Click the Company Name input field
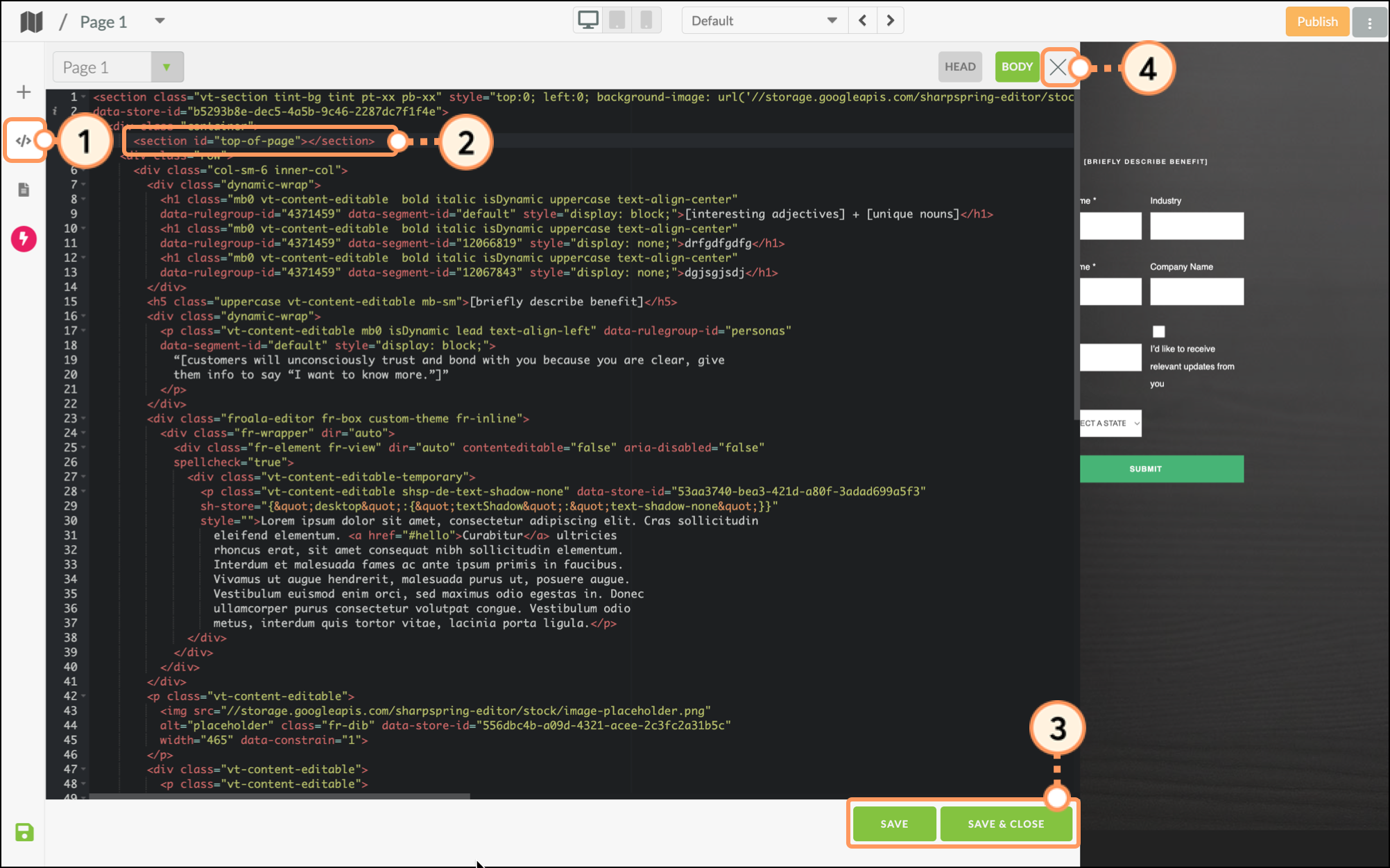Screen dimensions: 1390x868 1196,292
